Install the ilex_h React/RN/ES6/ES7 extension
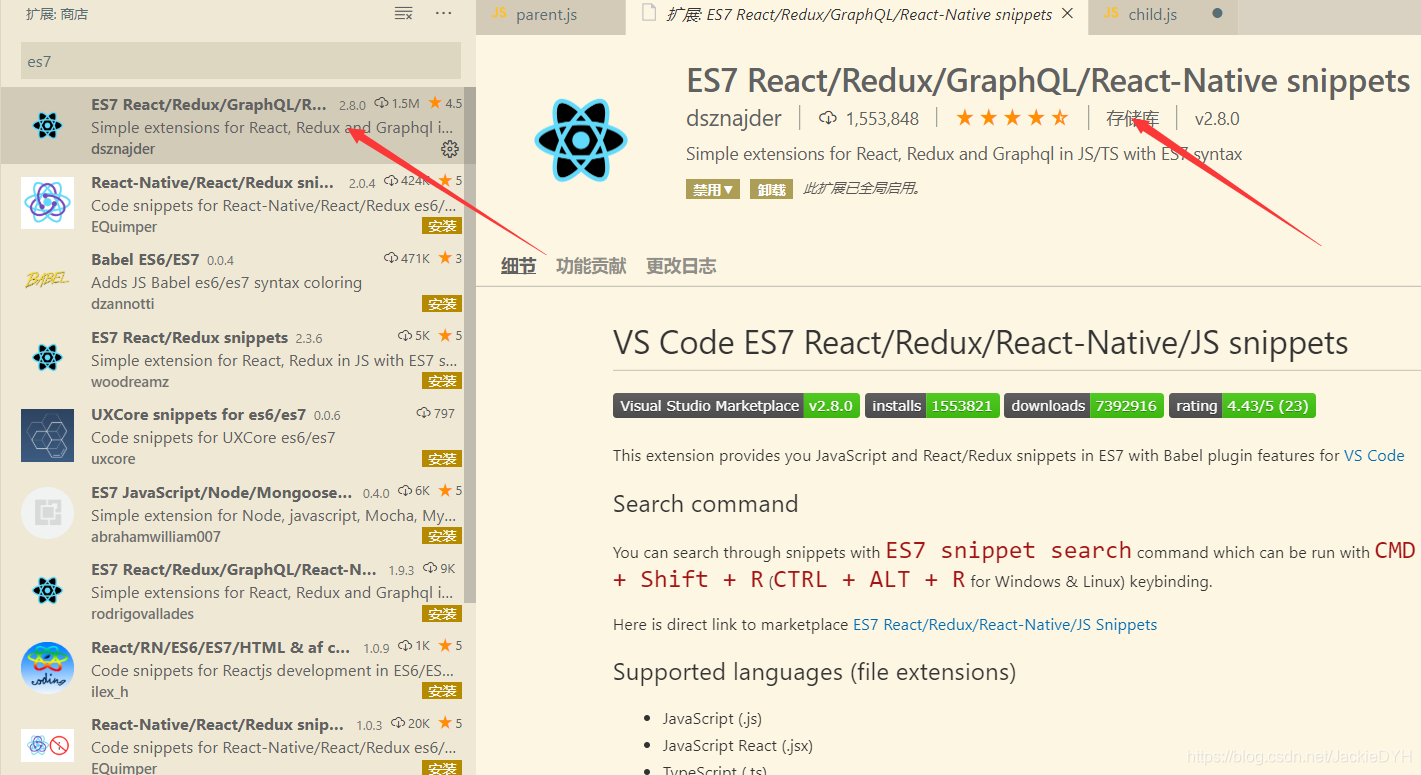The image size is (1421, 775). [442, 691]
